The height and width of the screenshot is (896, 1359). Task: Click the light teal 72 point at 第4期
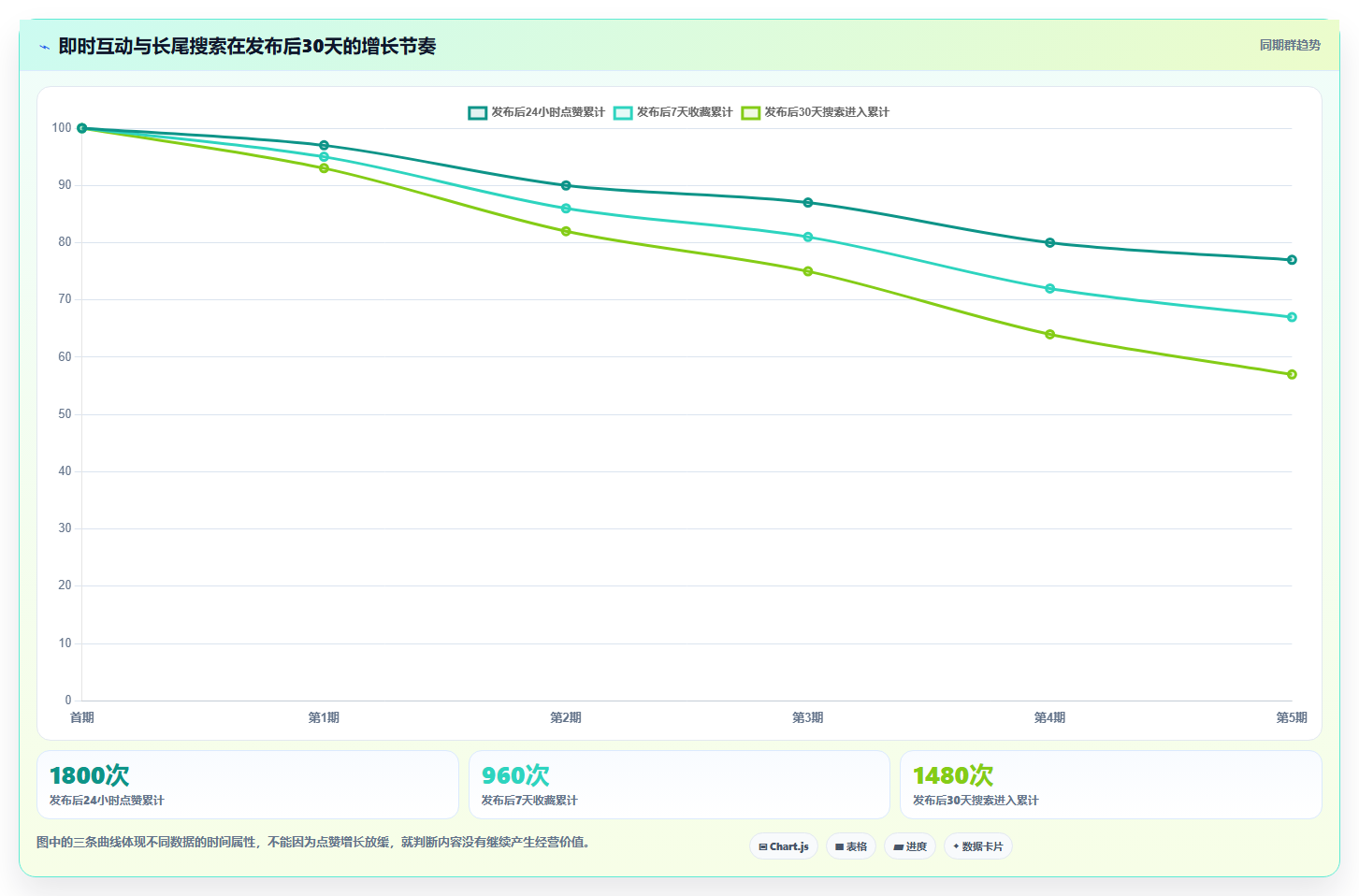click(x=1049, y=288)
